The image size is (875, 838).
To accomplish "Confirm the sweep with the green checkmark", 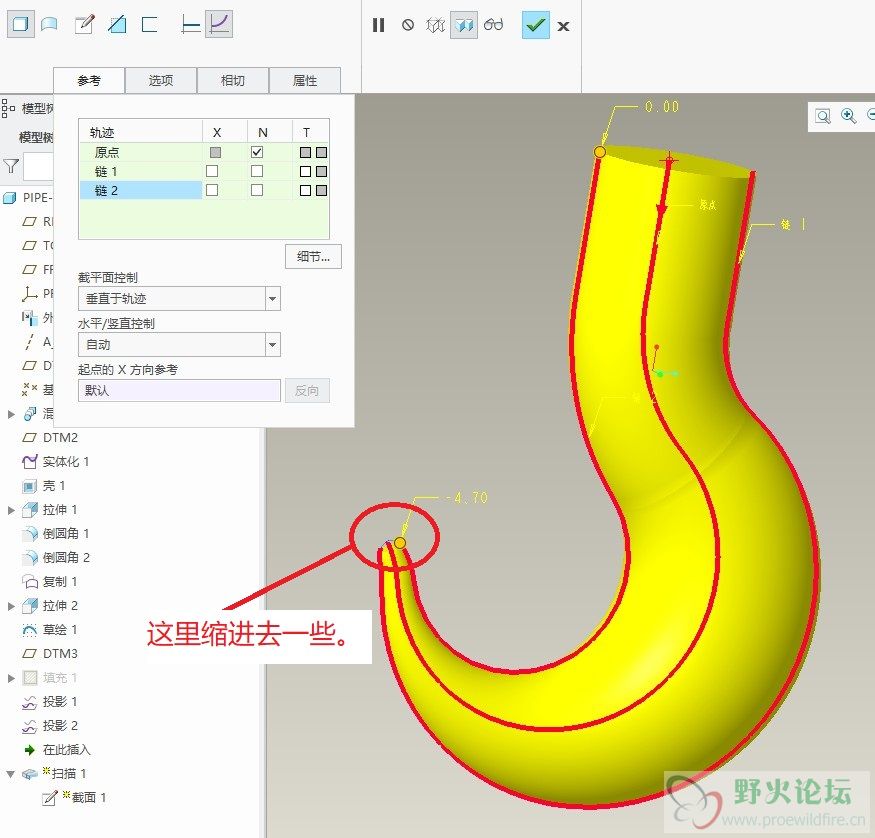I will pyautogui.click(x=535, y=25).
